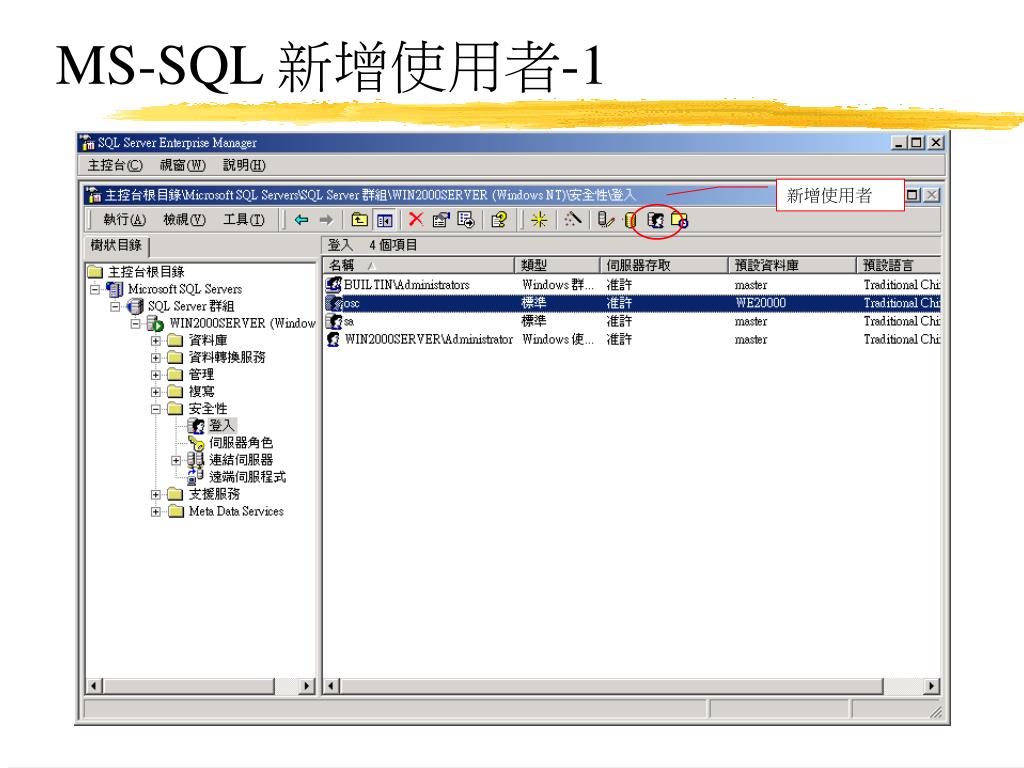Click the Enterprise Manager title bar icon
The width and height of the screenshot is (1024, 768).
coord(88,142)
